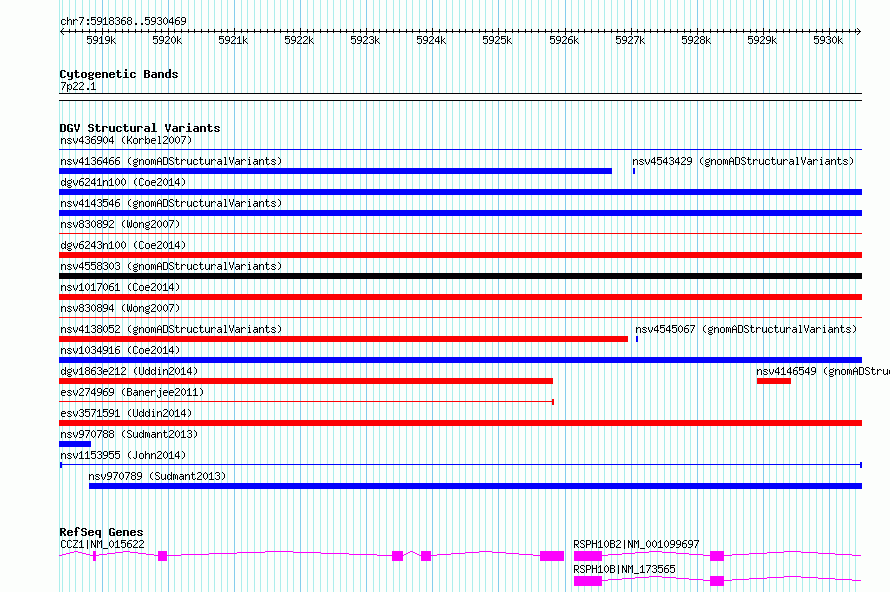Open the nsv830892 (Wong2007) label

(x=120, y=224)
